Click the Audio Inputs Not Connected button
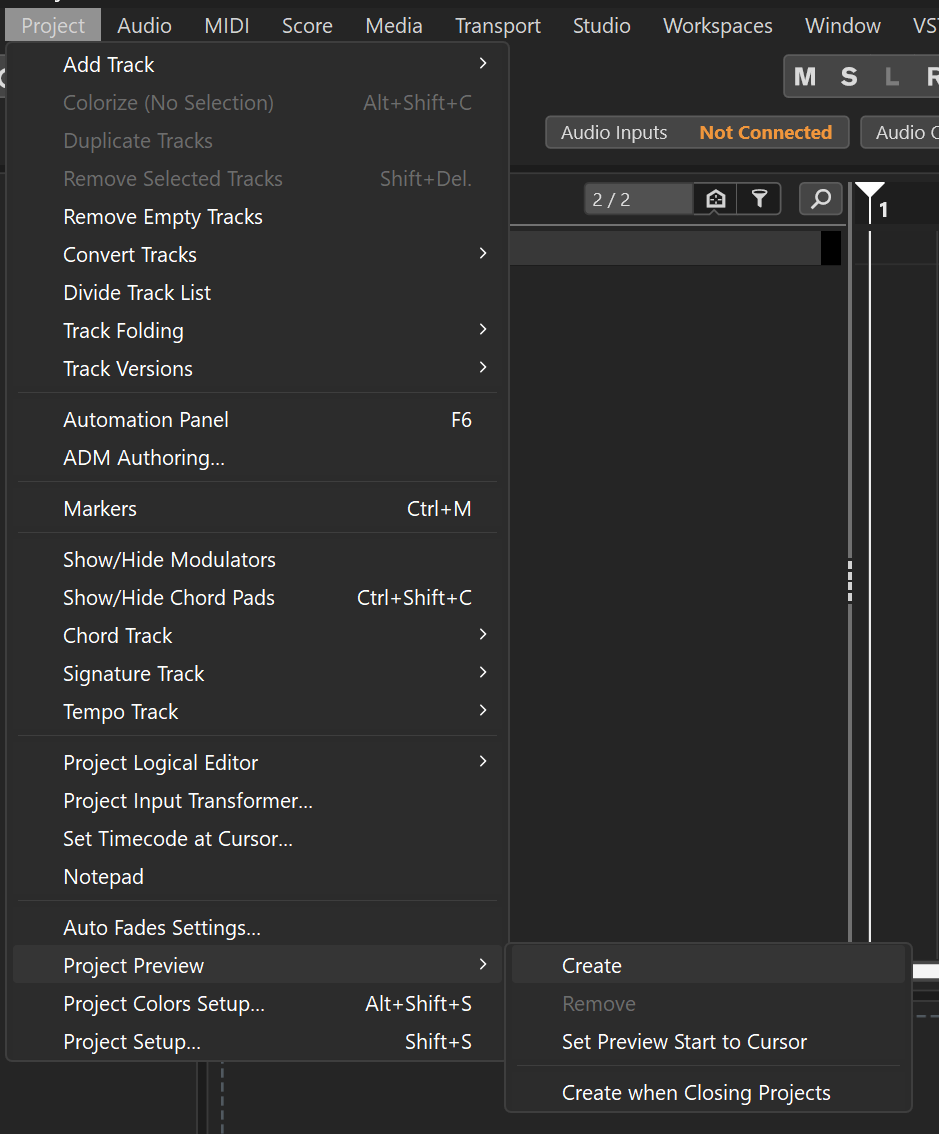This screenshot has width=939, height=1134. pyautogui.click(x=696, y=132)
